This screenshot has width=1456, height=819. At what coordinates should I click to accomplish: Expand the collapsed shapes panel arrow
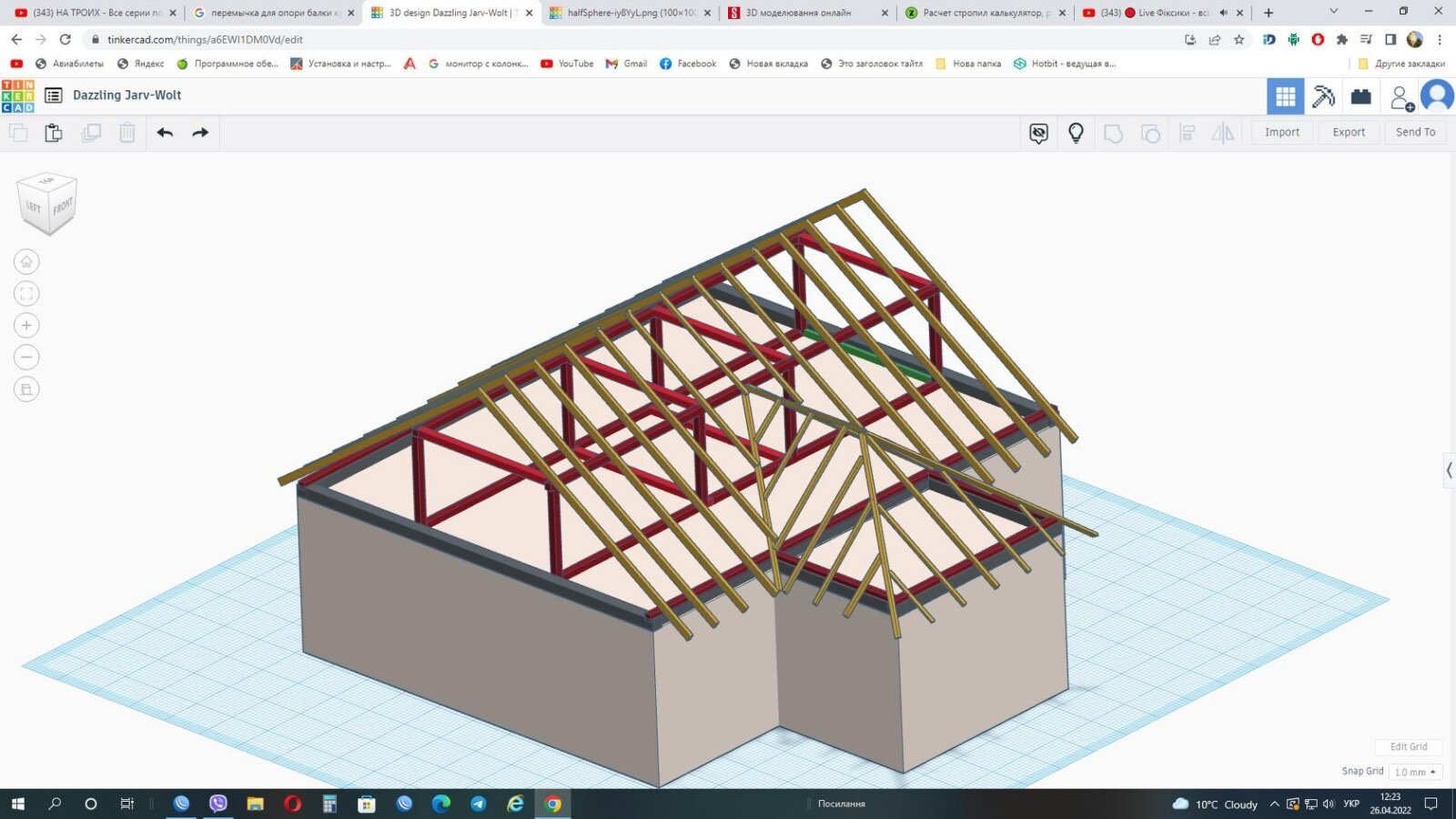click(1449, 470)
